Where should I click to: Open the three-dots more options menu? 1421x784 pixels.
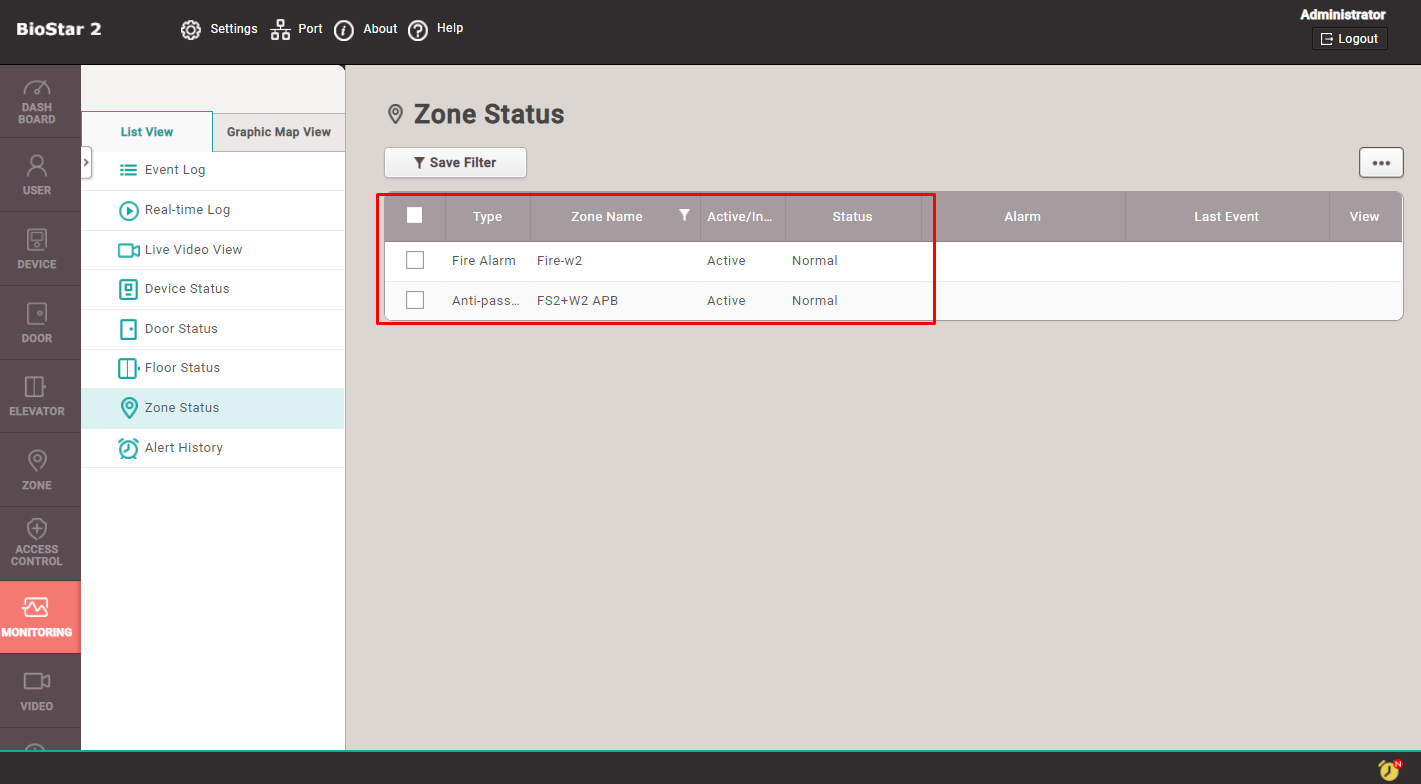pyautogui.click(x=1381, y=163)
